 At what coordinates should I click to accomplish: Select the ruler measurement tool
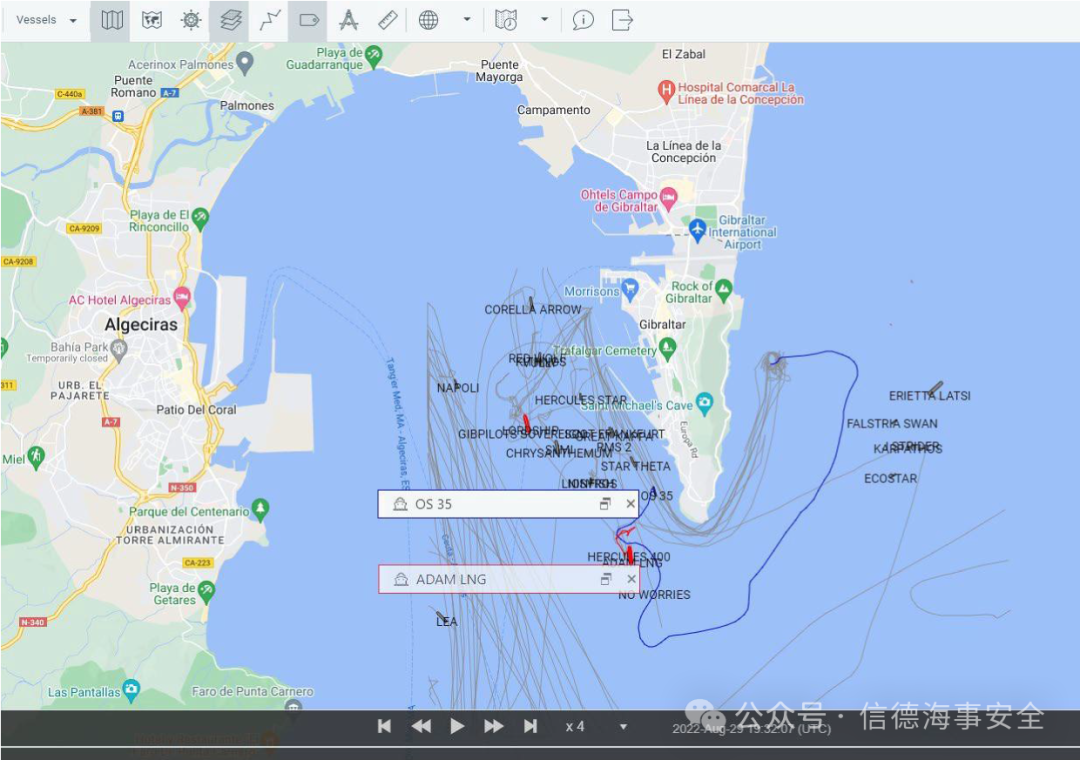[x=388, y=20]
